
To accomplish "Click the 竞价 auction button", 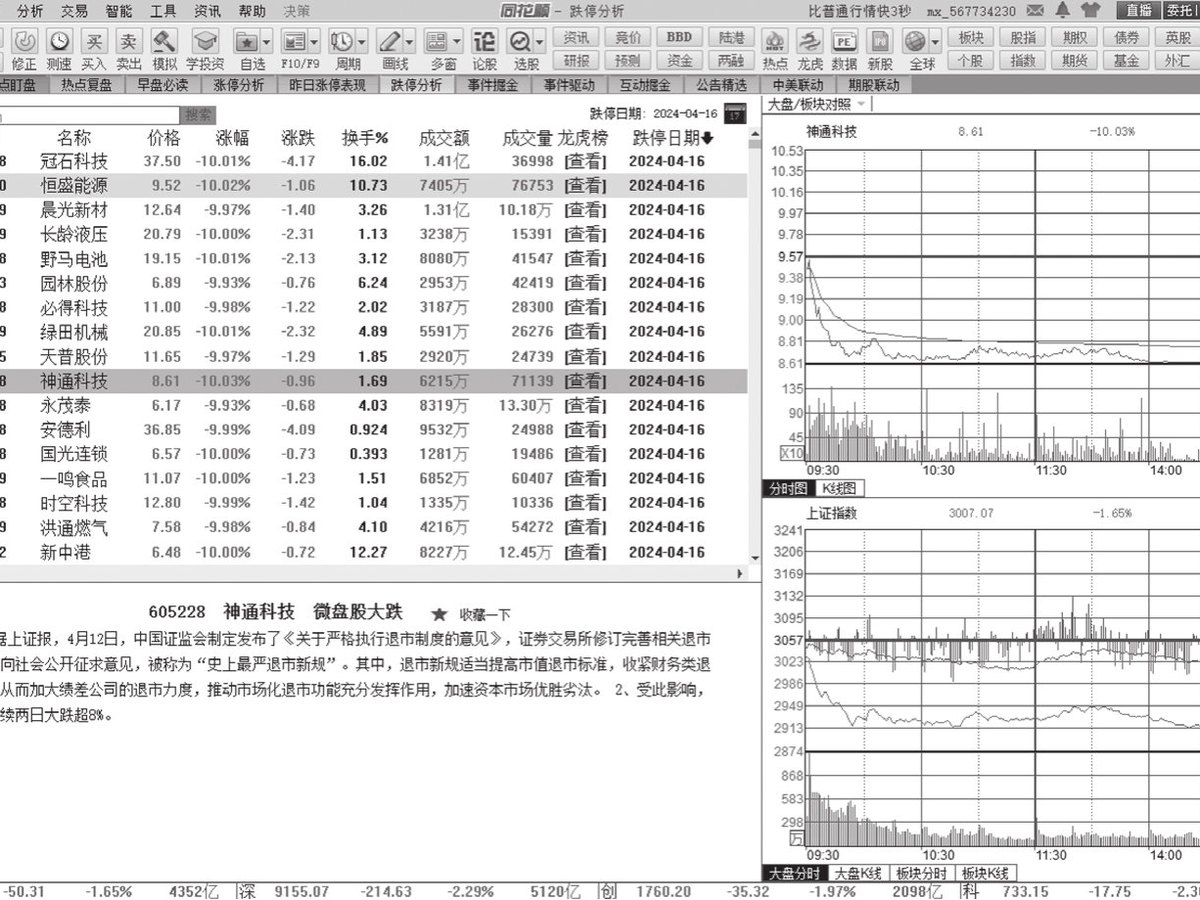I will pos(628,37).
